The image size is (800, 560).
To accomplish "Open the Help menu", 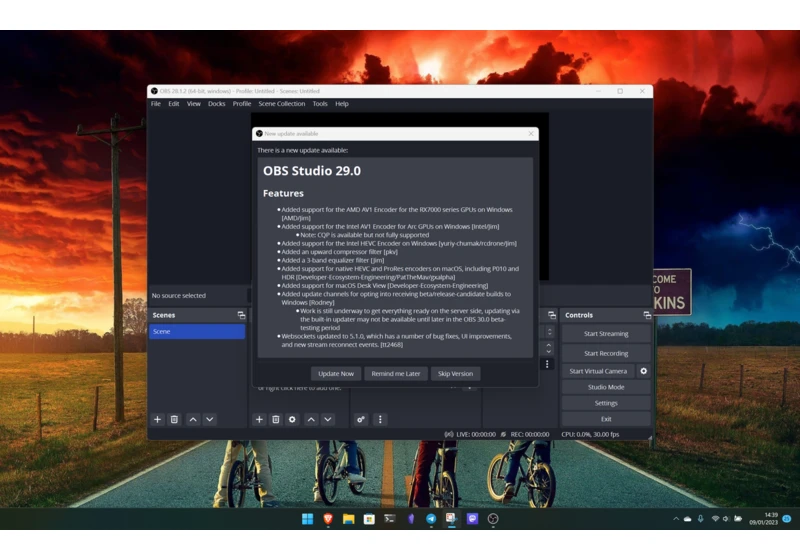I will [342, 104].
